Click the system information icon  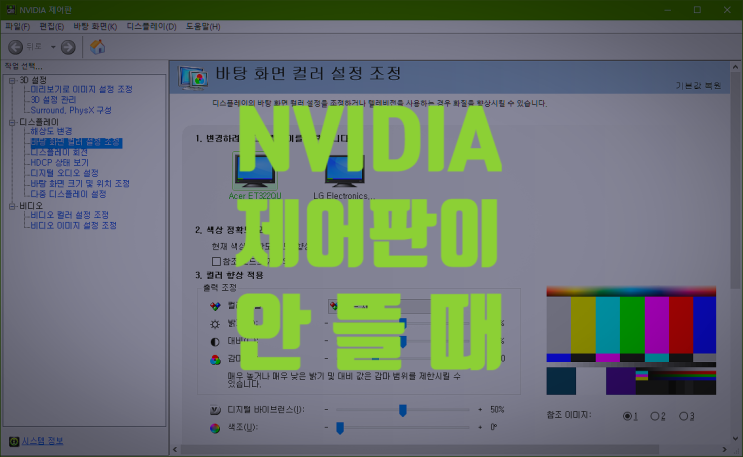click(14, 441)
